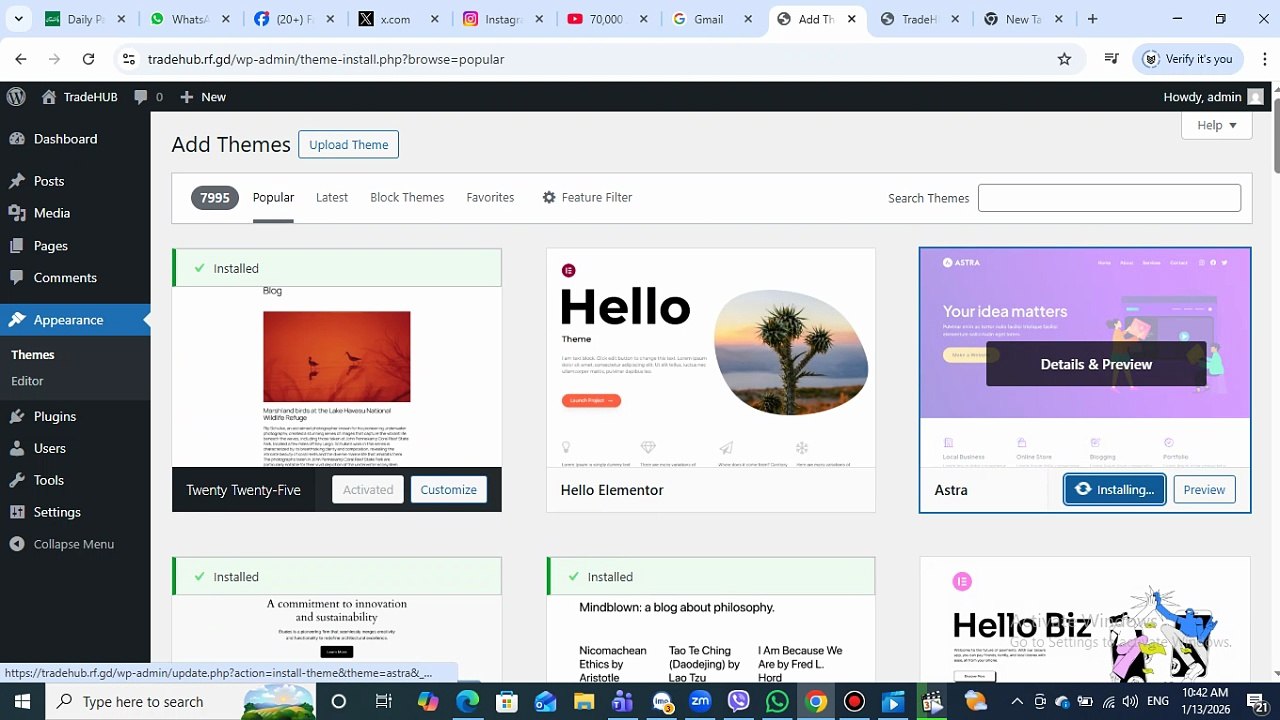Focus the Search Themes input field
1280x720 pixels.
[1109, 198]
